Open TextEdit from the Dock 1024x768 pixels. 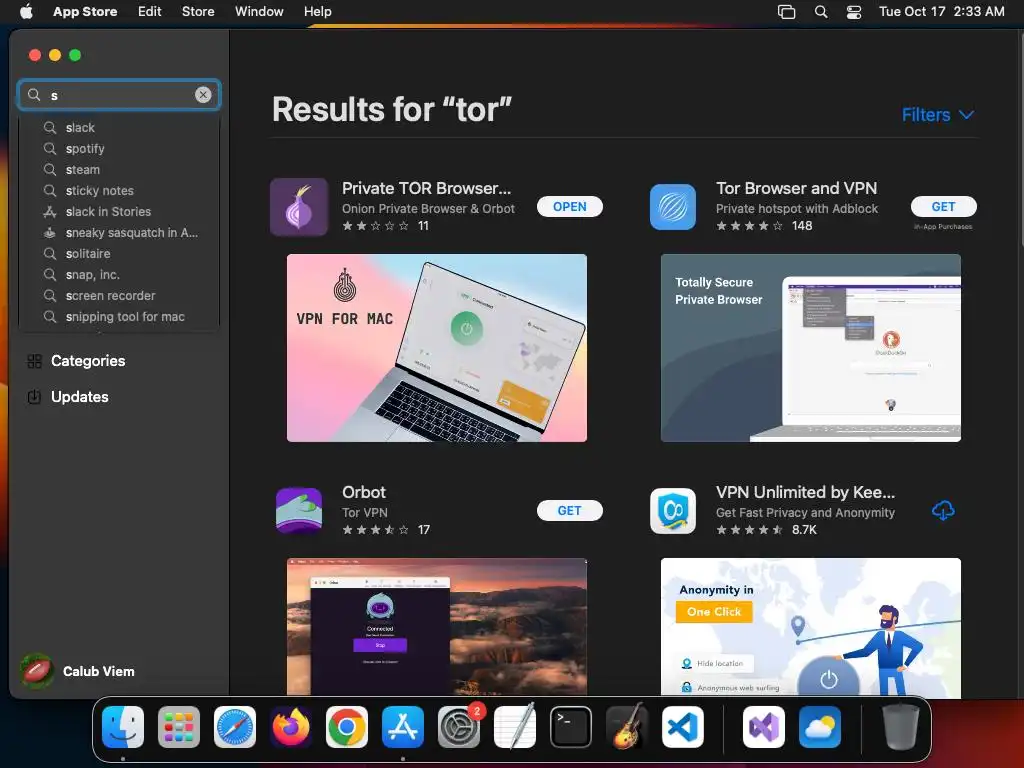coord(515,727)
